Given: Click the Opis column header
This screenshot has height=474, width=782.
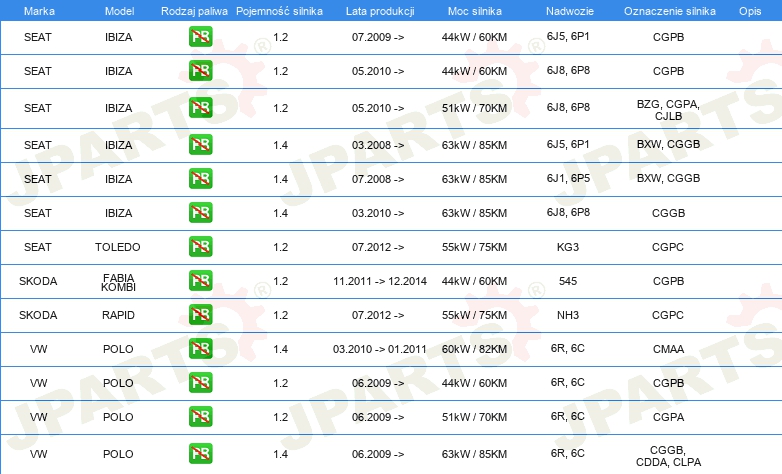Looking at the screenshot, I should [750, 11].
